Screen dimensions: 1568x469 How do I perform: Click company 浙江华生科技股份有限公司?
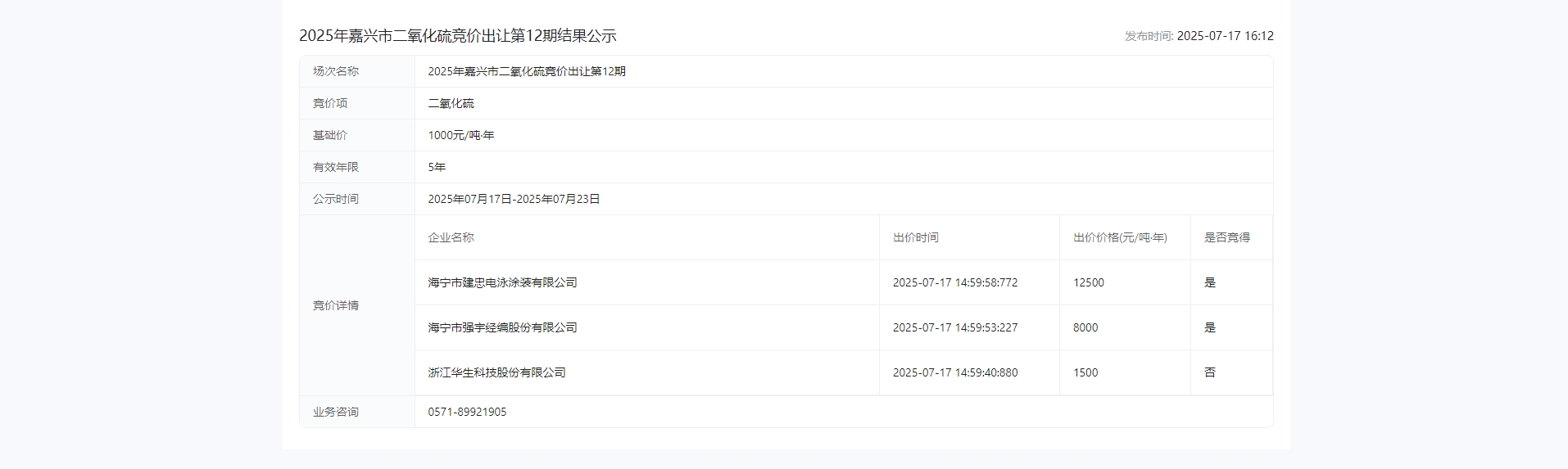pos(496,372)
